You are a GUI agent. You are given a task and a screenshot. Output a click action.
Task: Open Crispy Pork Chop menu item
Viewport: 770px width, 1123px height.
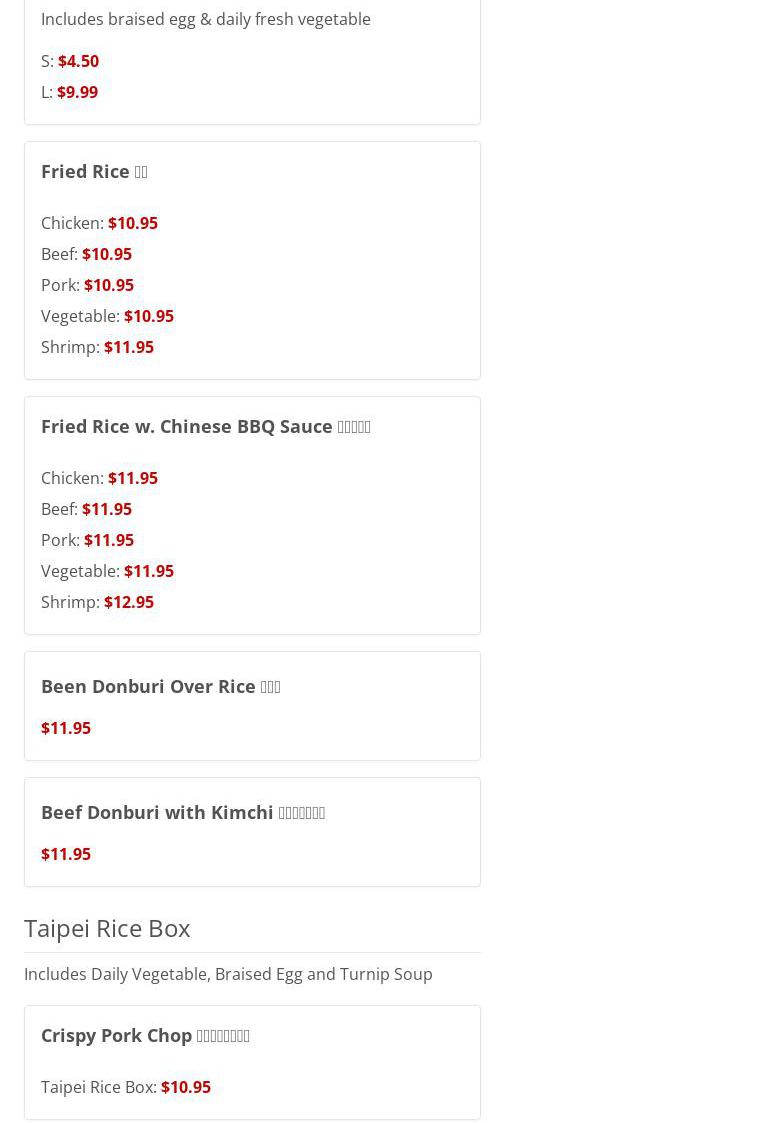point(145,1035)
